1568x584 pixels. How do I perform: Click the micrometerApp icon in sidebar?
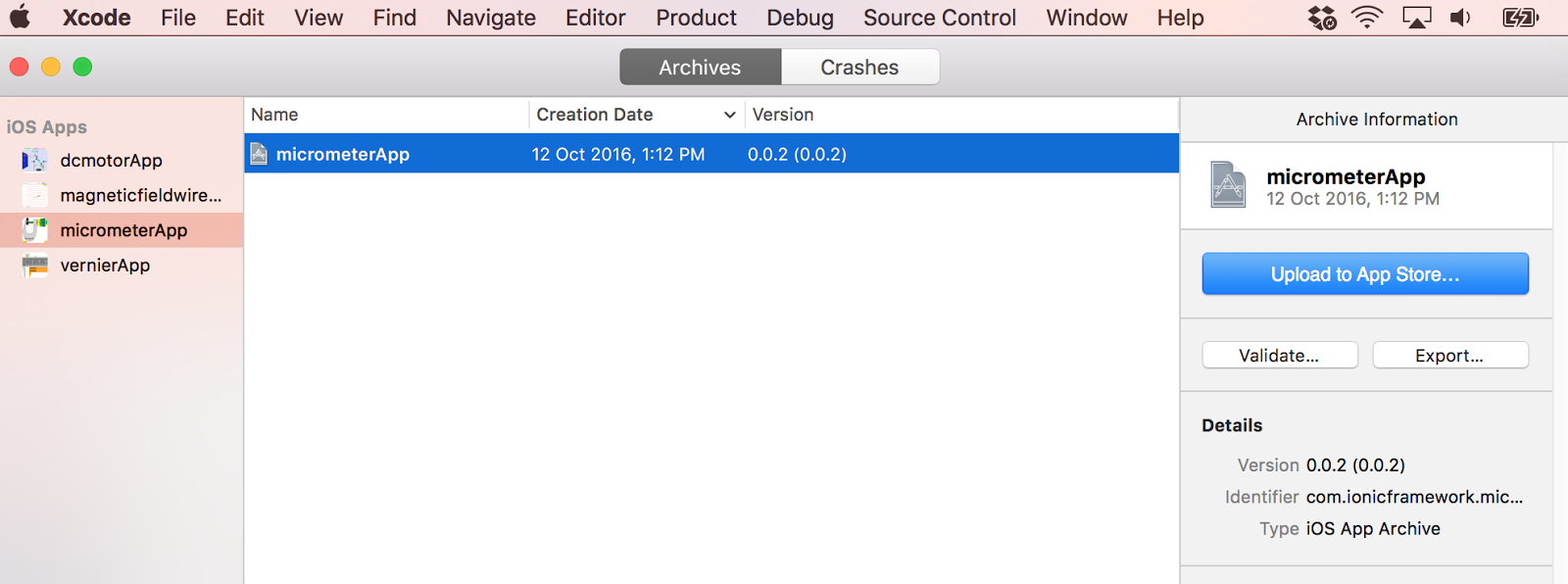click(34, 230)
